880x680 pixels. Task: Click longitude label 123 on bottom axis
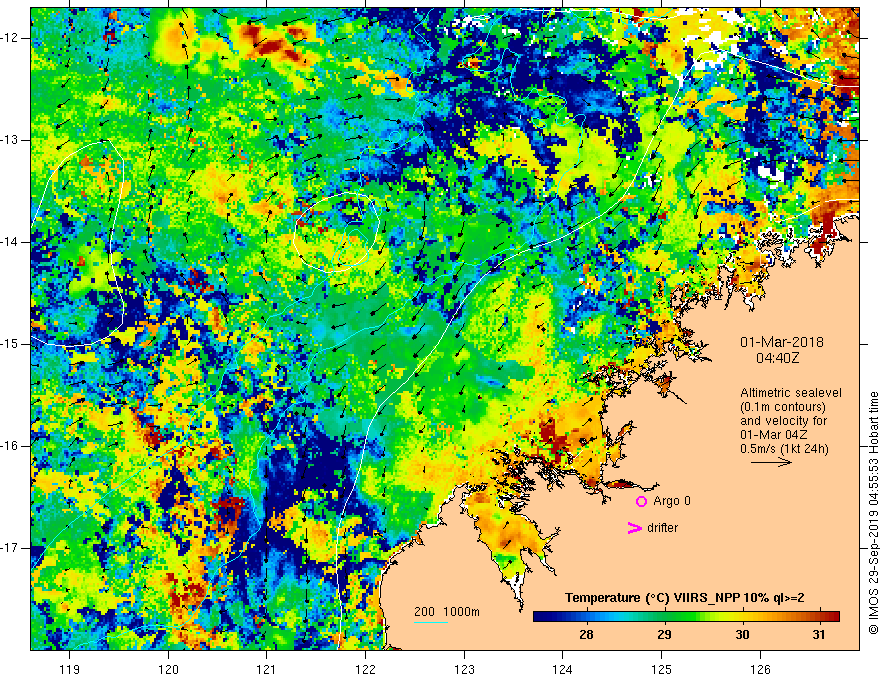(464, 669)
